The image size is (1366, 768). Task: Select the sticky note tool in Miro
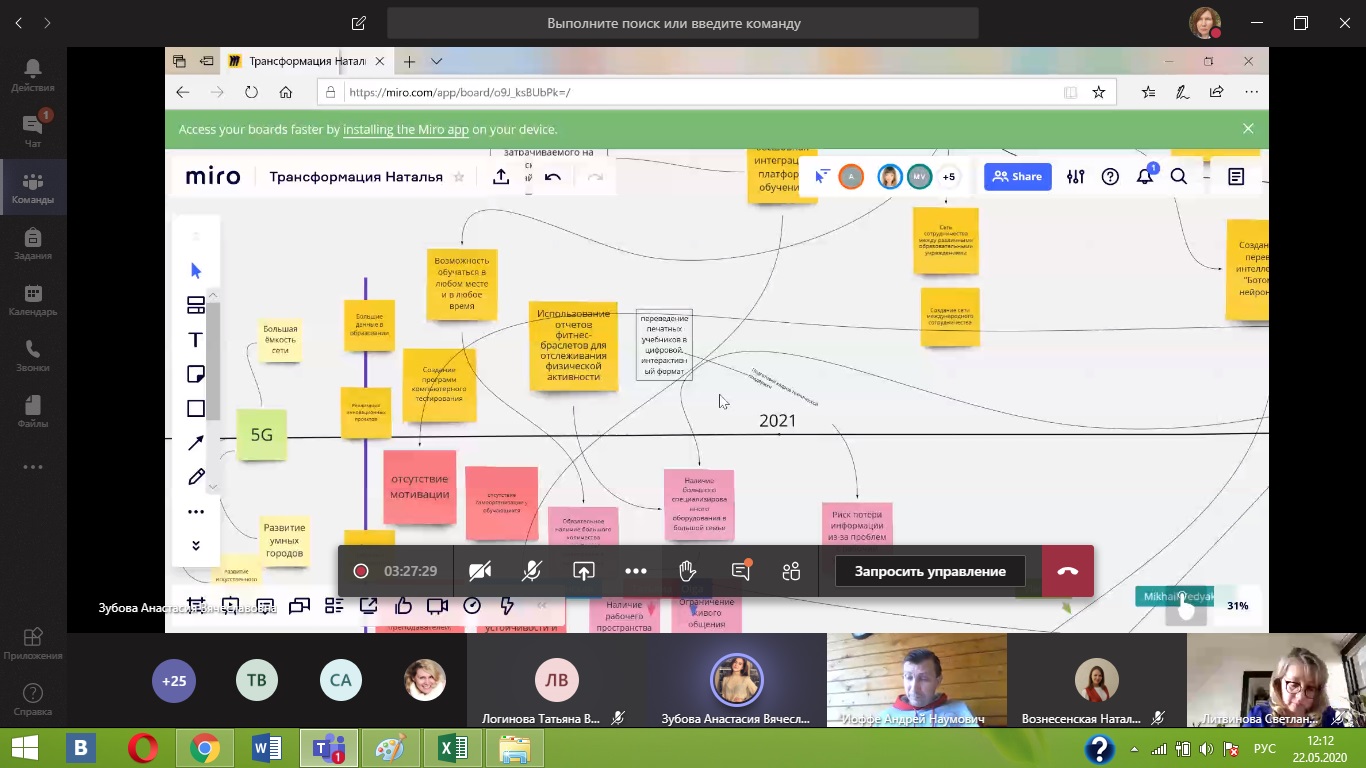[196, 374]
